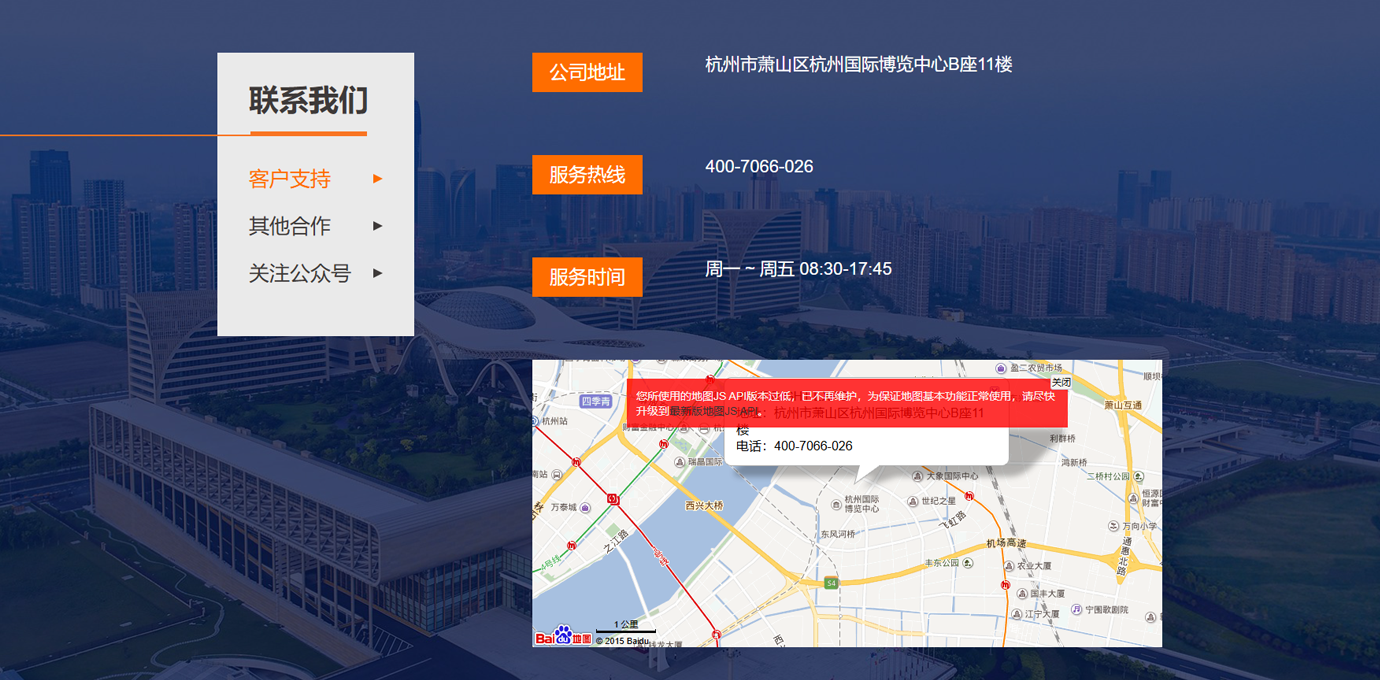
Task: Click the 杭州国际博览中心 map marker icon
Action: 837,506
